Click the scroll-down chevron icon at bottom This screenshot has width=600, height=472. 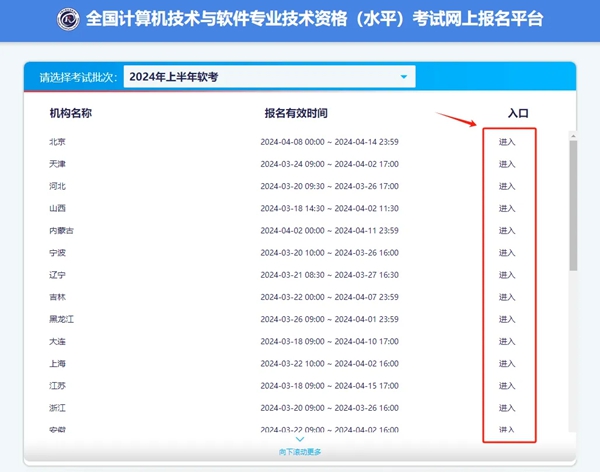(300, 439)
